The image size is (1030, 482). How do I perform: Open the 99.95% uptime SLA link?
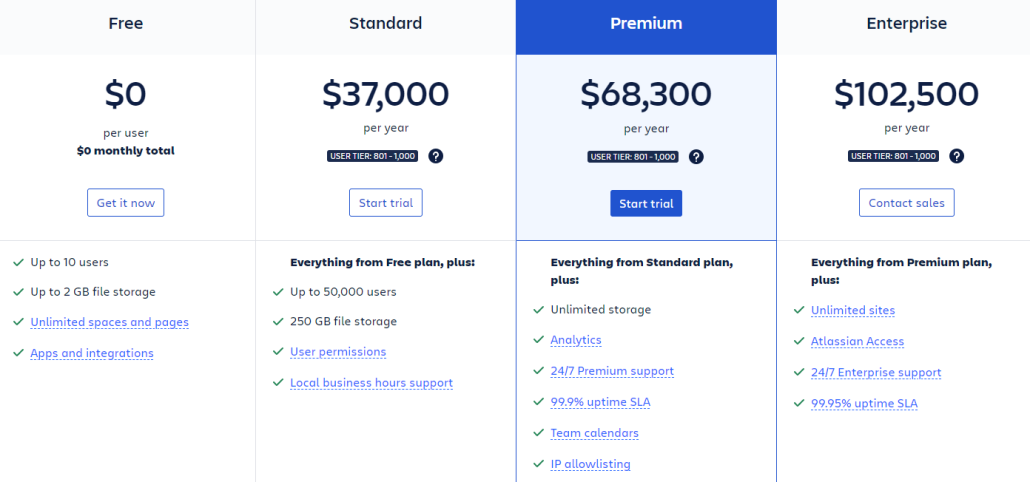tap(864, 403)
